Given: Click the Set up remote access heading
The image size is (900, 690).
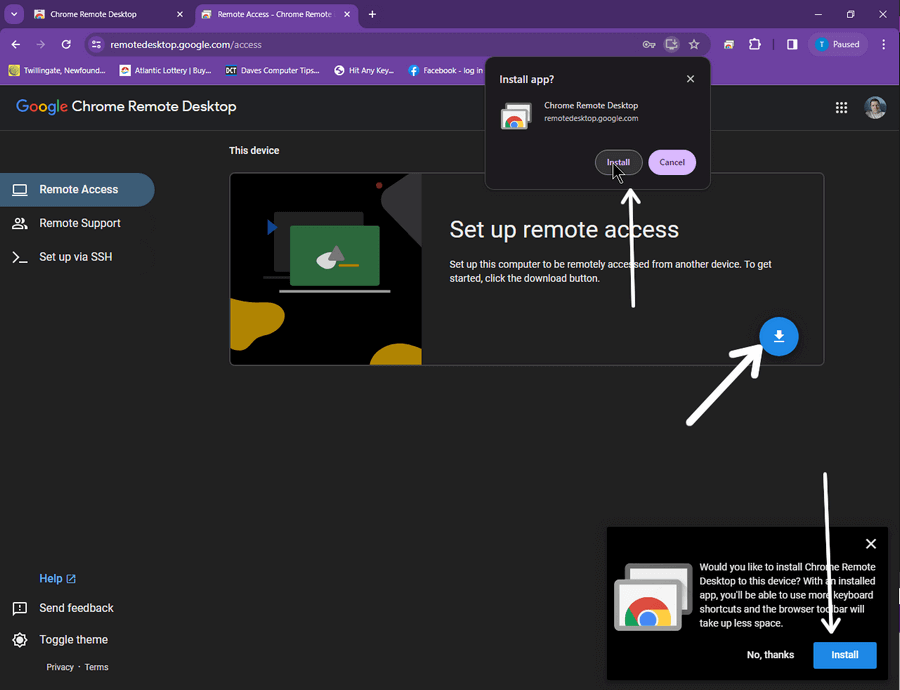Looking at the screenshot, I should coord(564,230).
